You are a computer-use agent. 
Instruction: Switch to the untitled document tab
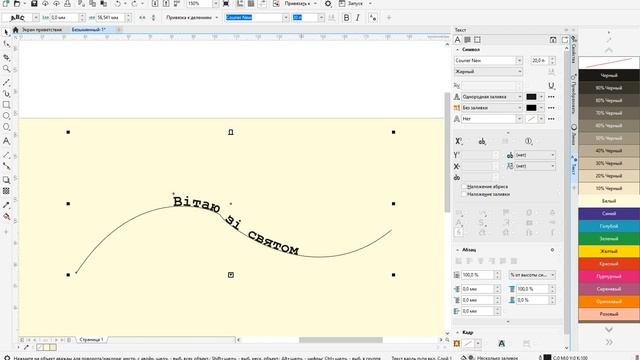[x=89, y=30]
